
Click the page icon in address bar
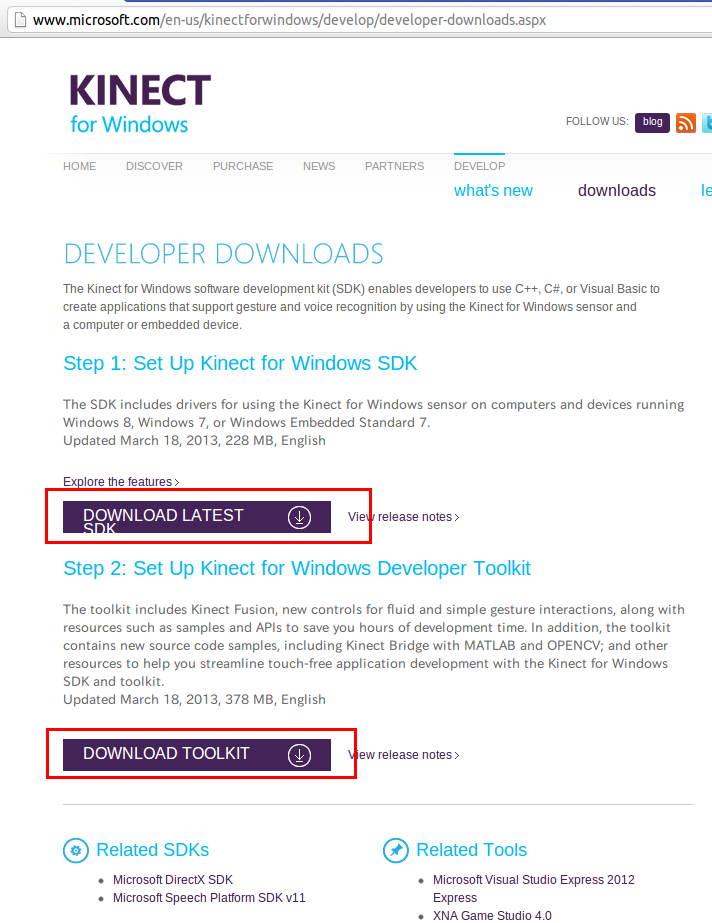(x=21, y=20)
